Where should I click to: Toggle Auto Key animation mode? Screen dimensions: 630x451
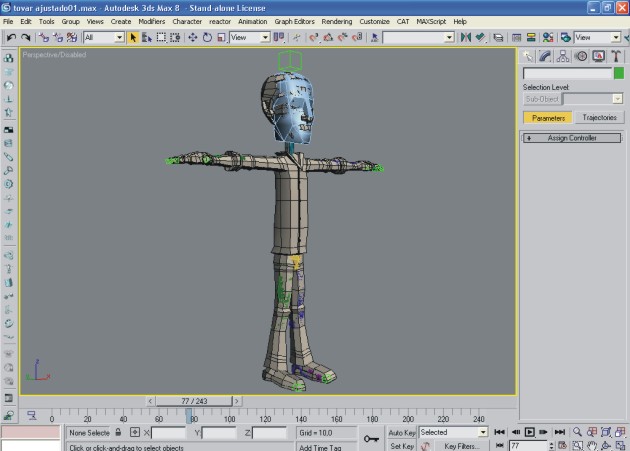(401, 433)
